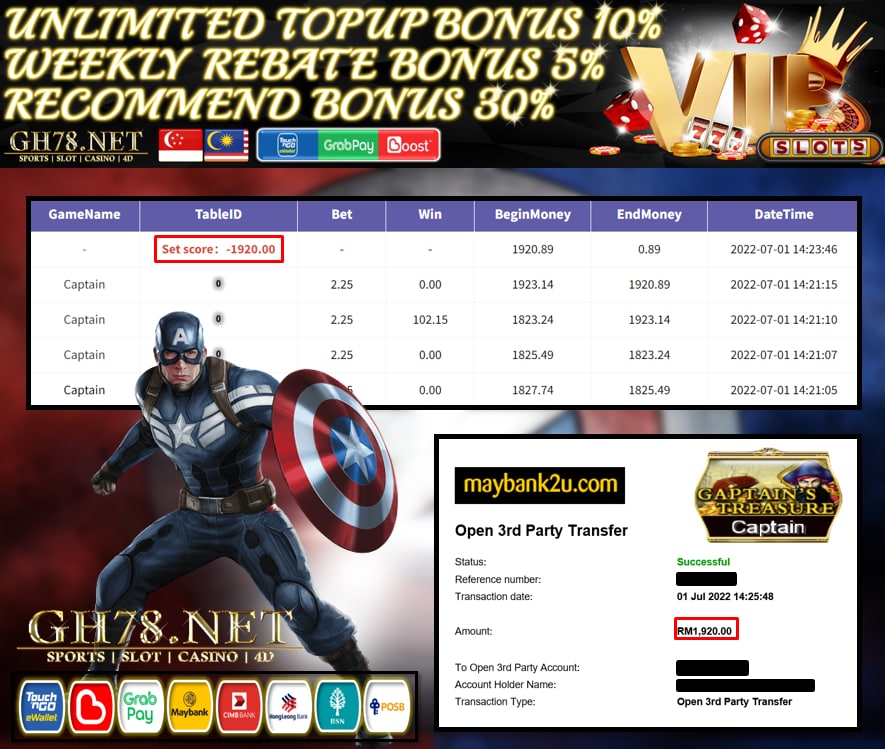Click the Win value "102.15"
Viewport: 885px width, 749px height.
point(430,319)
